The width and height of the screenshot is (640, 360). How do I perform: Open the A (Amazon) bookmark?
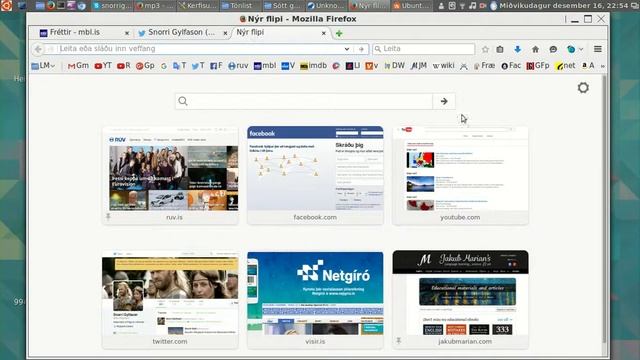[x=588, y=66]
